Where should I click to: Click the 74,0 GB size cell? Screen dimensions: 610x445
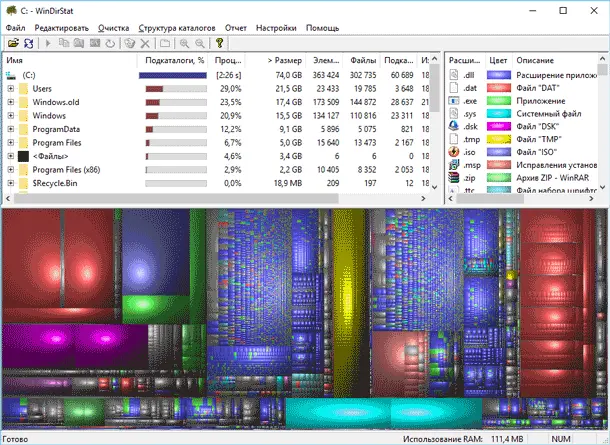click(x=289, y=75)
